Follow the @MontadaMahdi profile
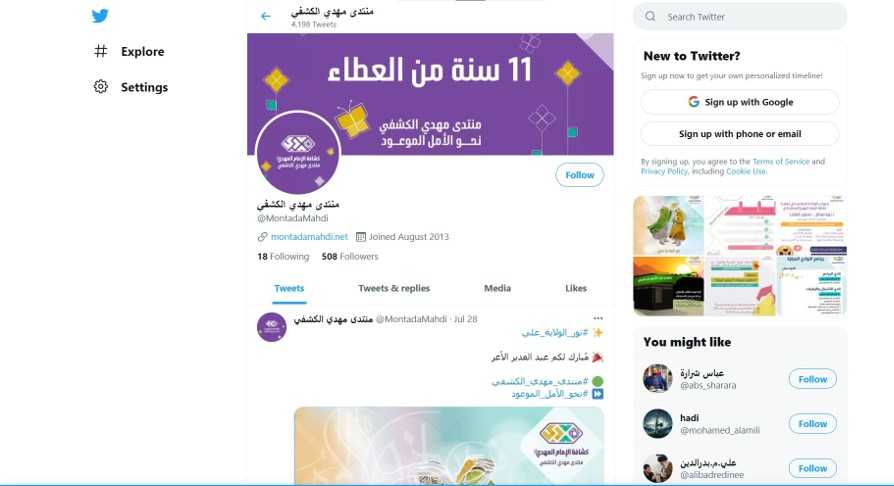894x486 pixels. click(x=579, y=175)
